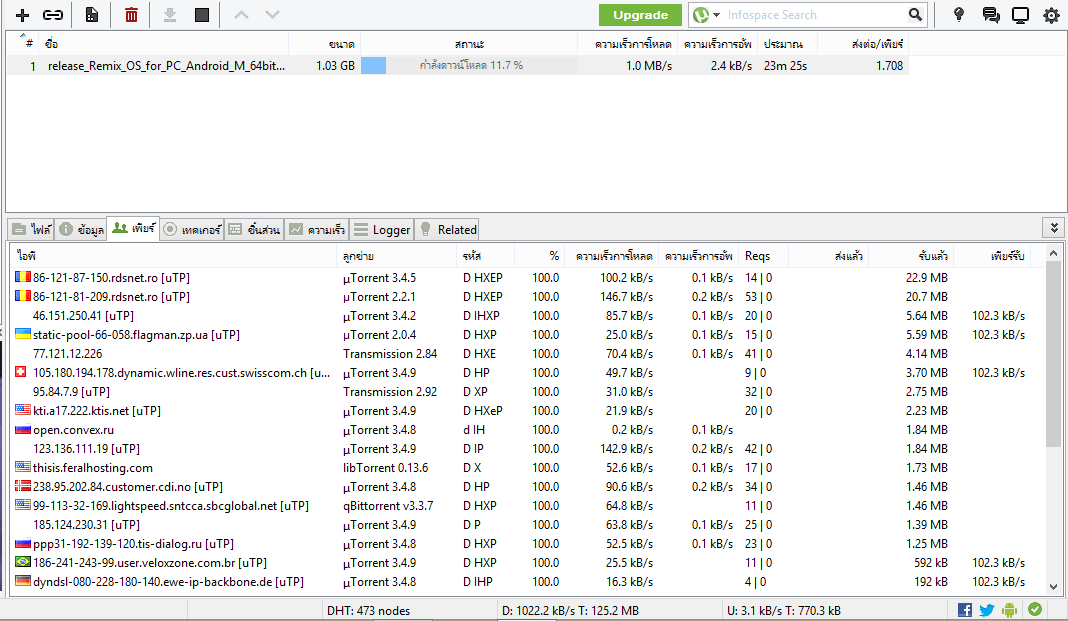Click the upload speed status entry
This screenshot has width=1068, height=621.
(x=783, y=611)
